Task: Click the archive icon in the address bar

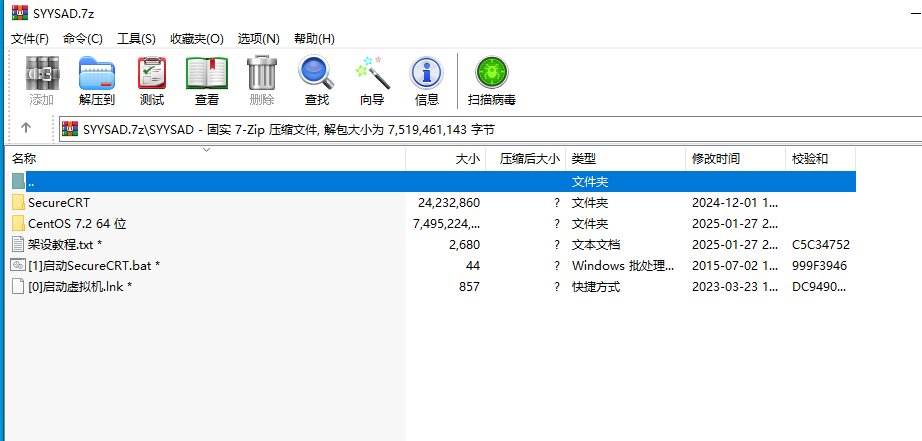Action: (71, 129)
